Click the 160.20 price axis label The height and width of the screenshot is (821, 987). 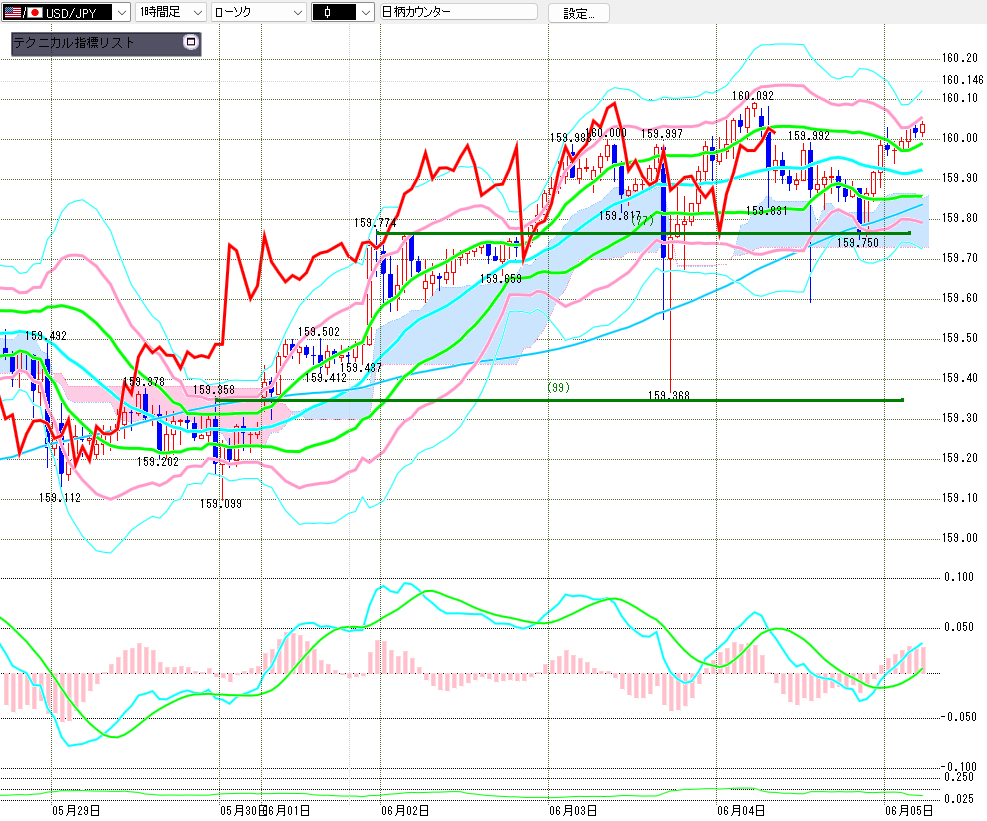(x=960, y=58)
